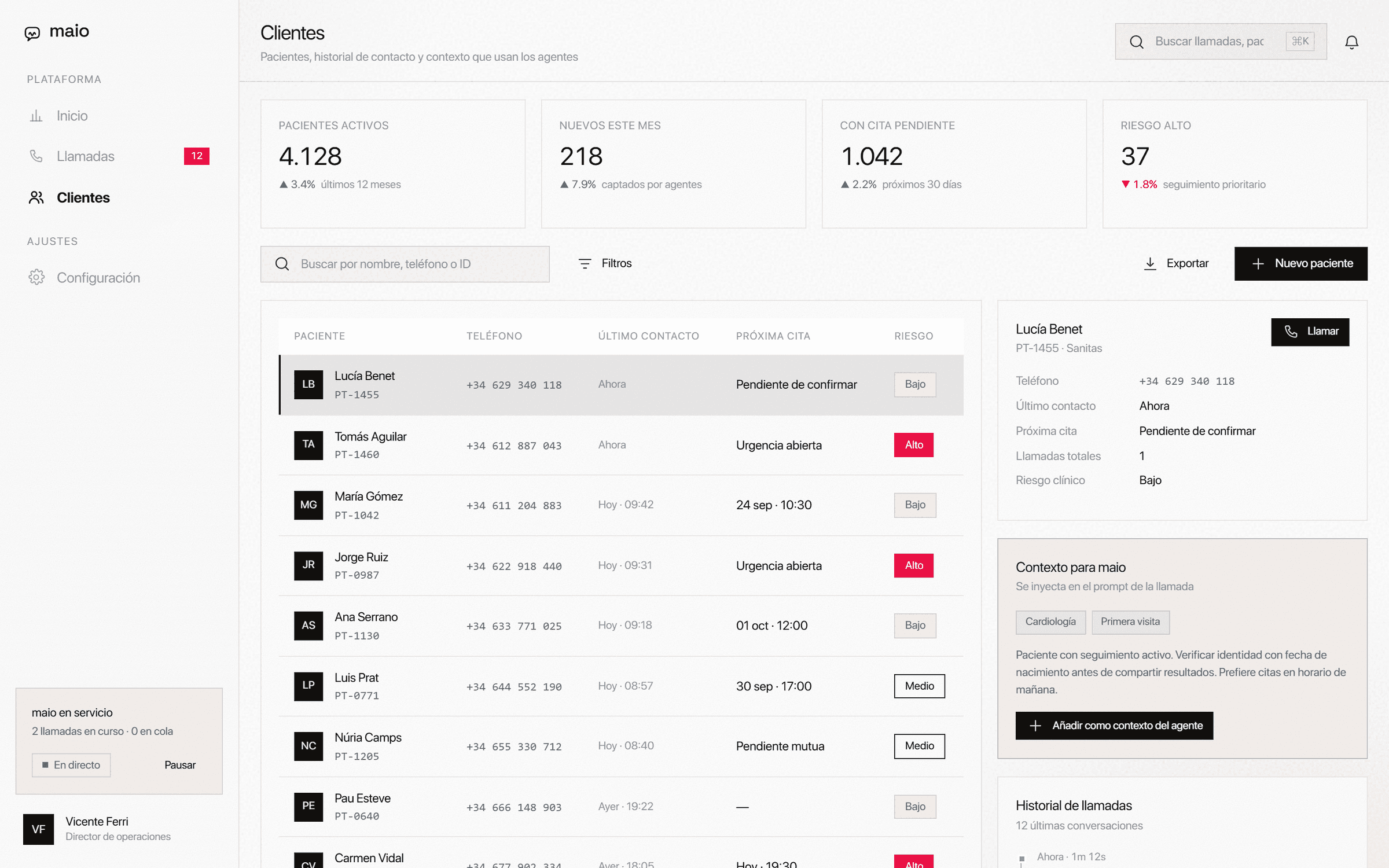Click the NC avatar for Núria Camps
This screenshot has width=1389, height=868.
(x=308, y=746)
